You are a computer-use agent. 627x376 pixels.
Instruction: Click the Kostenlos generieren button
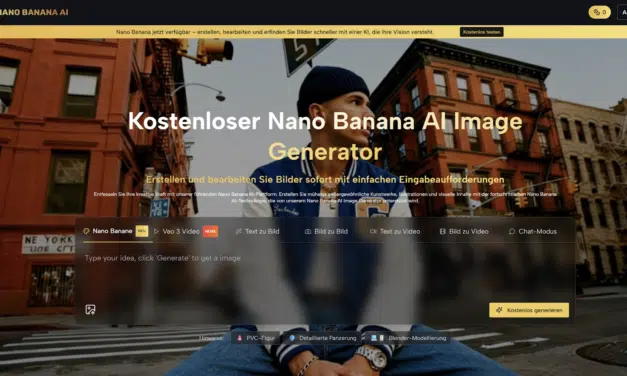(529, 310)
